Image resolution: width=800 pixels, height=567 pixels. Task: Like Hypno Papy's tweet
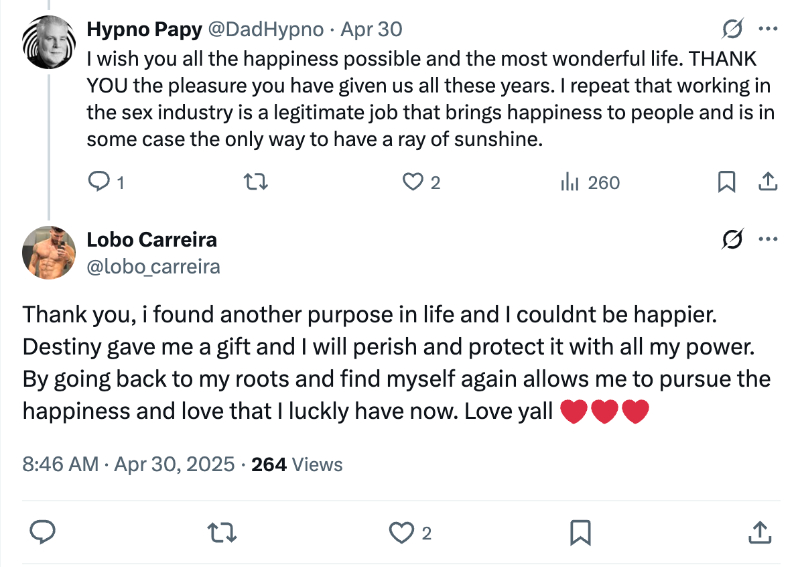[x=412, y=182]
